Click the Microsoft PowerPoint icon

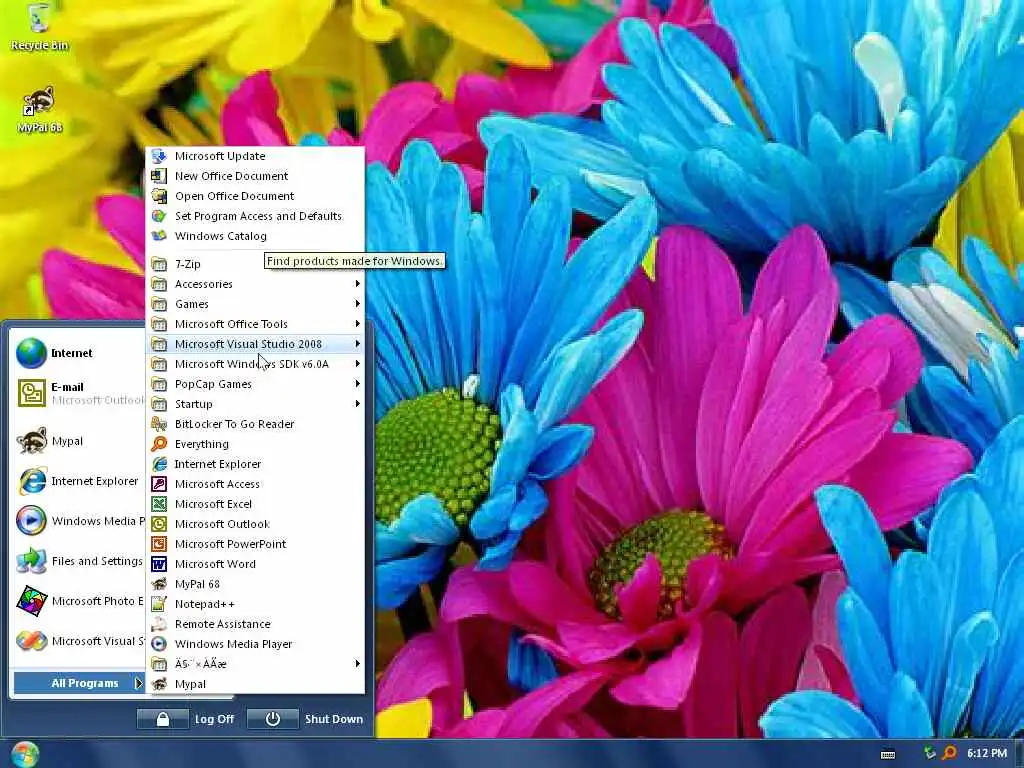tap(159, 544)
